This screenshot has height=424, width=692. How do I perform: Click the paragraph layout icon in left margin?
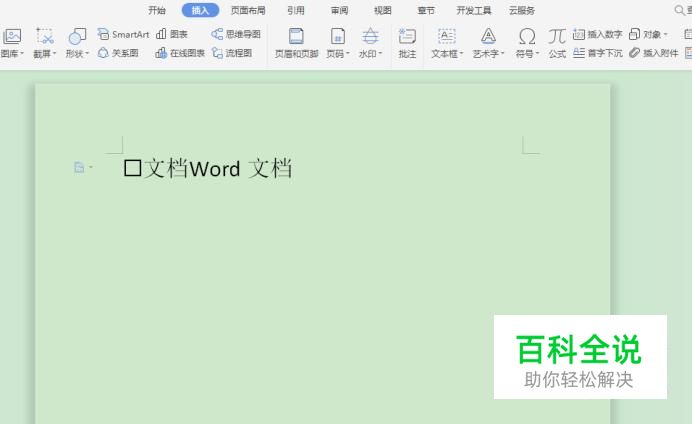click(79, 167)
